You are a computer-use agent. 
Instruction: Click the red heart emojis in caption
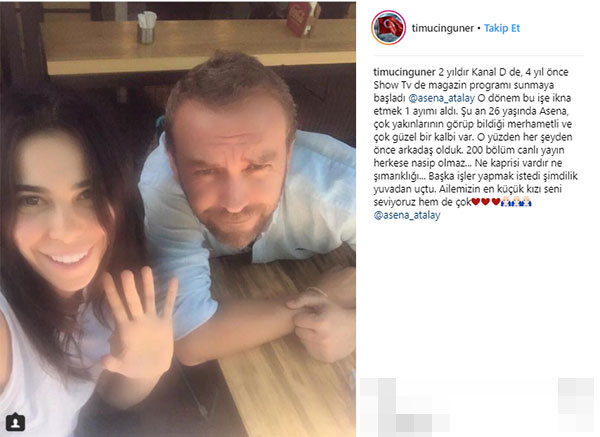pyautogui.click(x=486, y=202)
